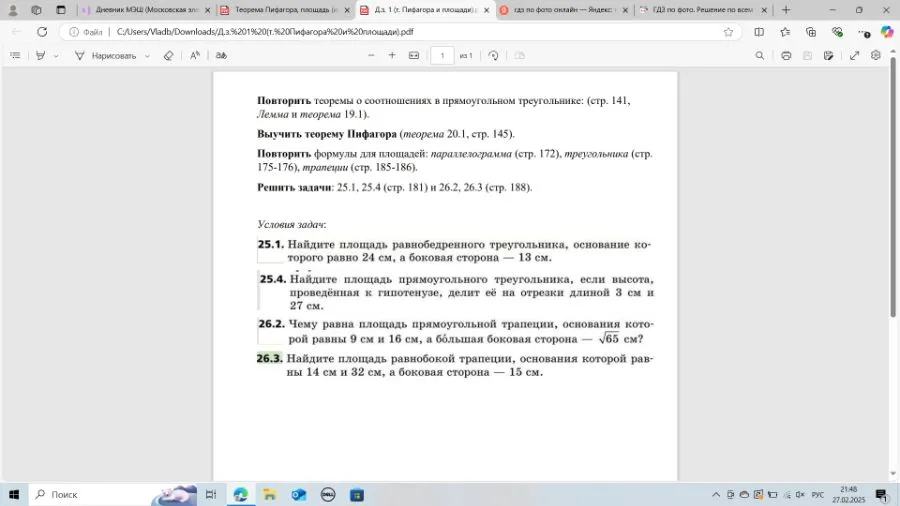The width and height of the screenshot is (900, 506).
Task: Close the Теорема Пифагора tab
Action: 347,10
